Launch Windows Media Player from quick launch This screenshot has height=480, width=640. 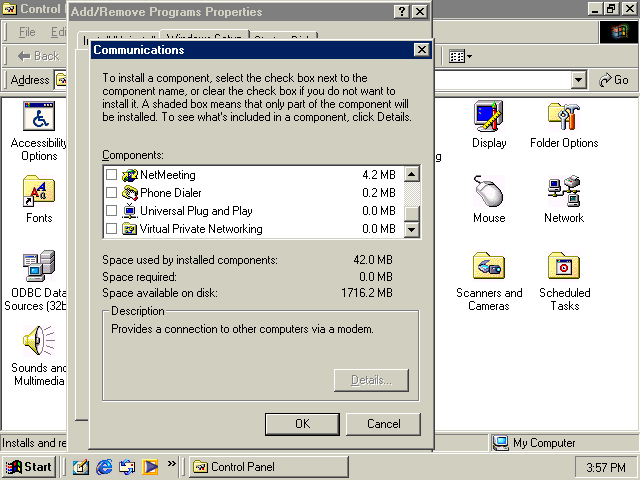pos(150,467)
